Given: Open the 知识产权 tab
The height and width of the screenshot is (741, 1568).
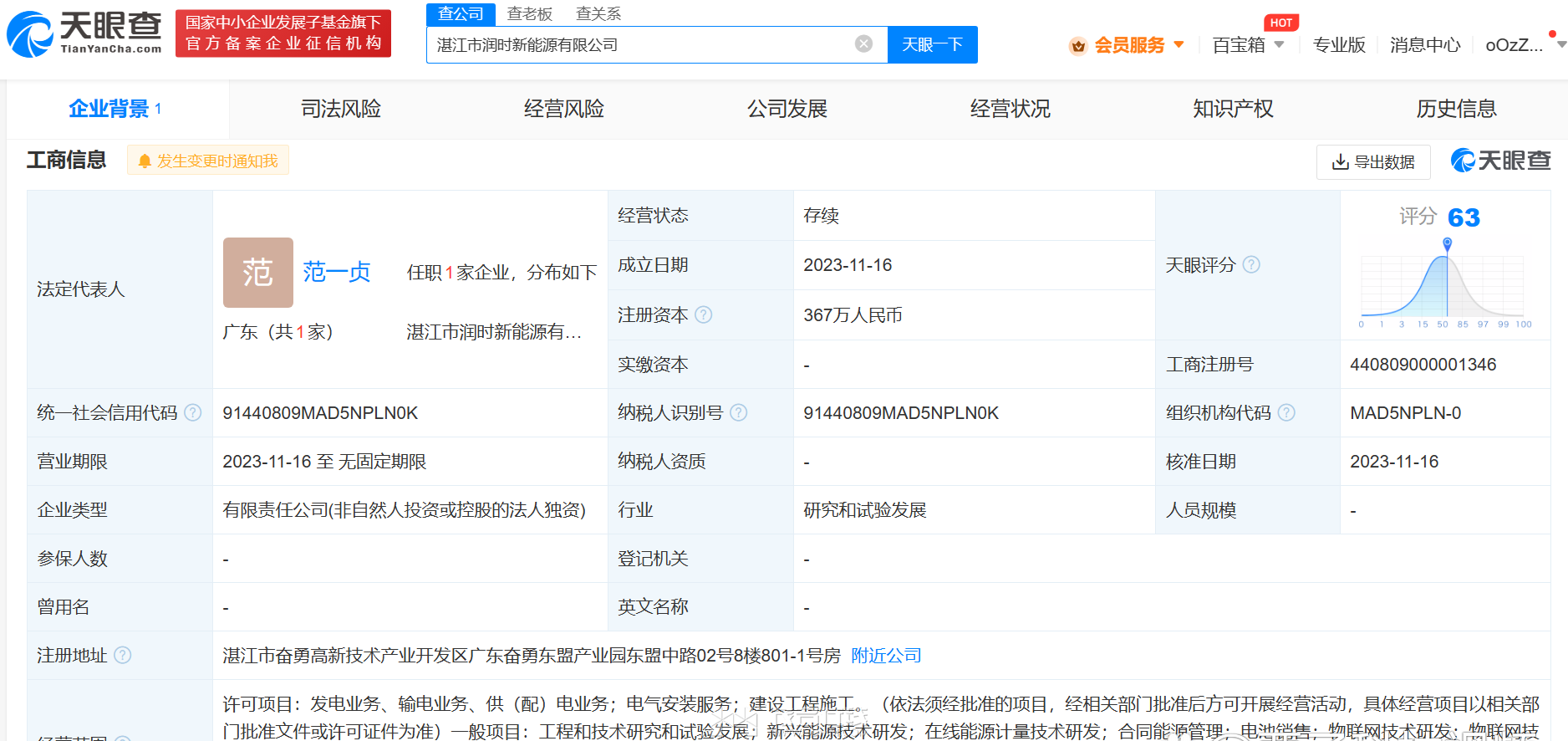Looking at the screenshot, I should tap(1234, 109).
